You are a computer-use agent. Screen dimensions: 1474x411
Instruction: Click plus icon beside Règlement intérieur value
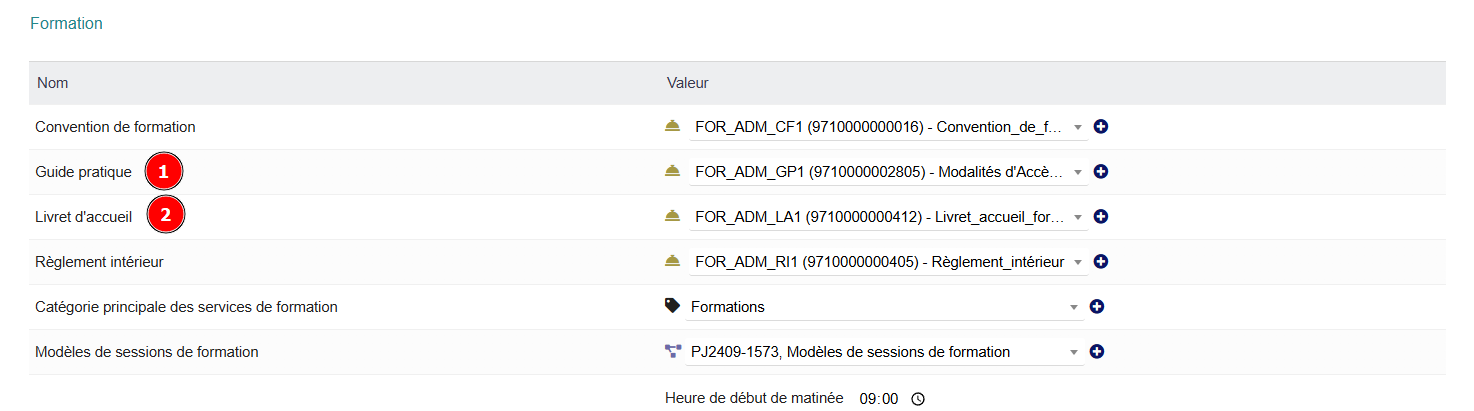(x=1101, y=262)
